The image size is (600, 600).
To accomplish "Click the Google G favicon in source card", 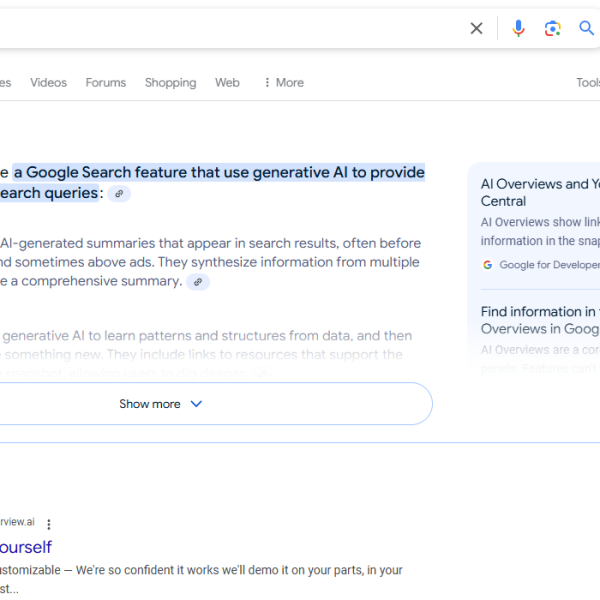I will coord(488,265).
